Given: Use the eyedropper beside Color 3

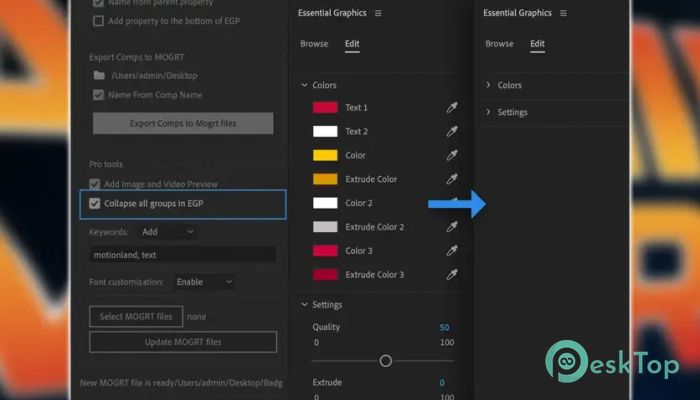Looking at the screenshot, I should 452,251.
